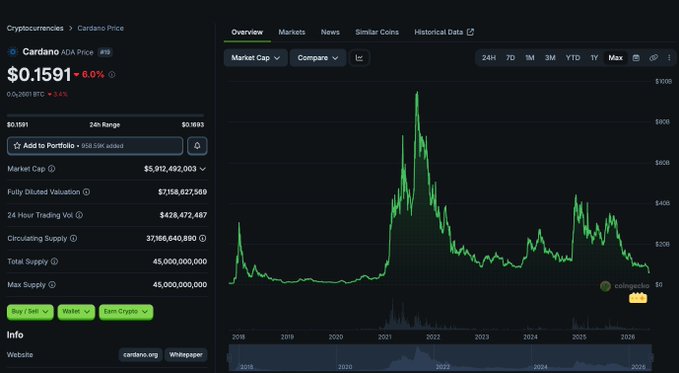Click the star icon in Add to Portfolio

pos(17,146)
